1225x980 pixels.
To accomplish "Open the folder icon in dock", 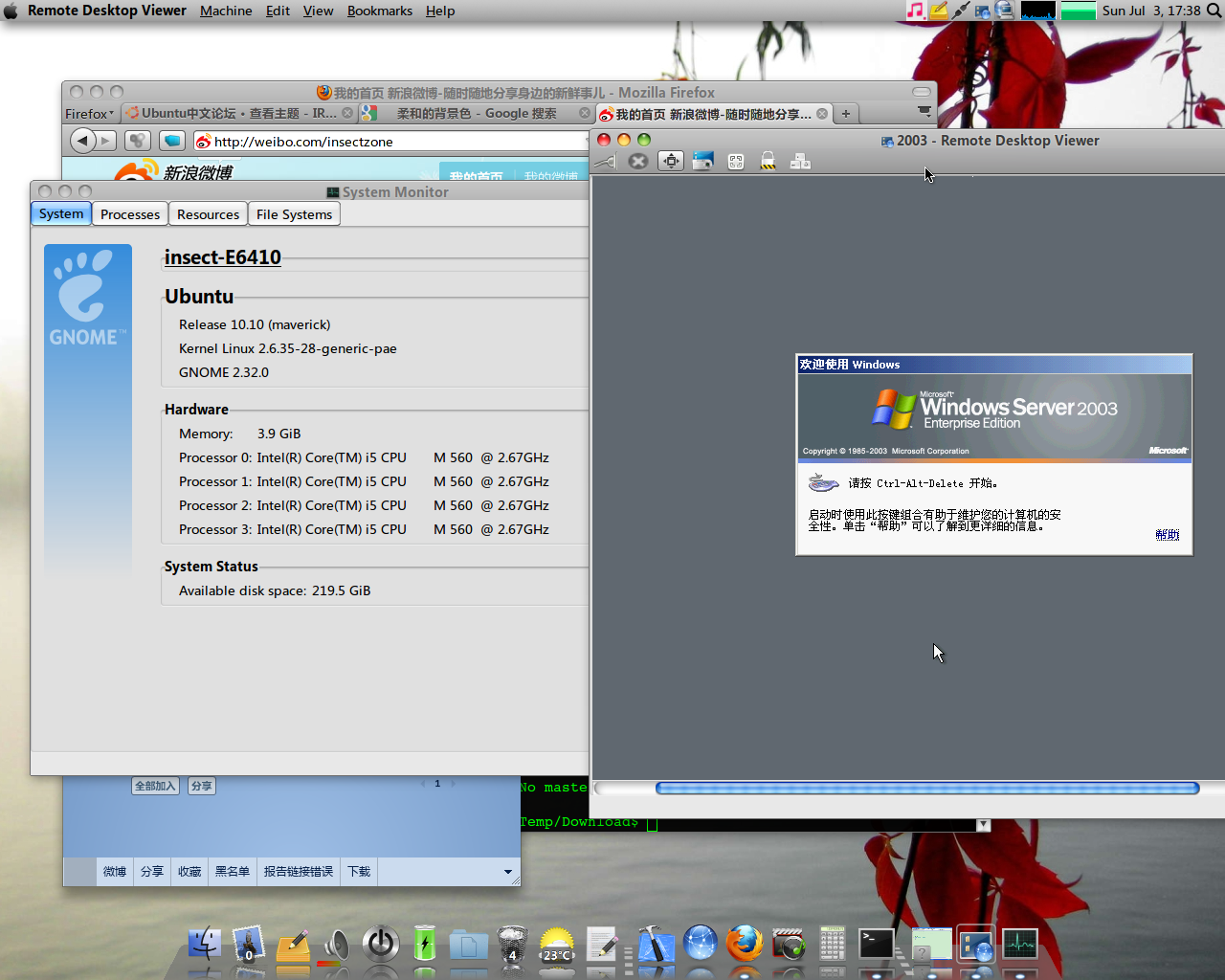I will (469, 946).
